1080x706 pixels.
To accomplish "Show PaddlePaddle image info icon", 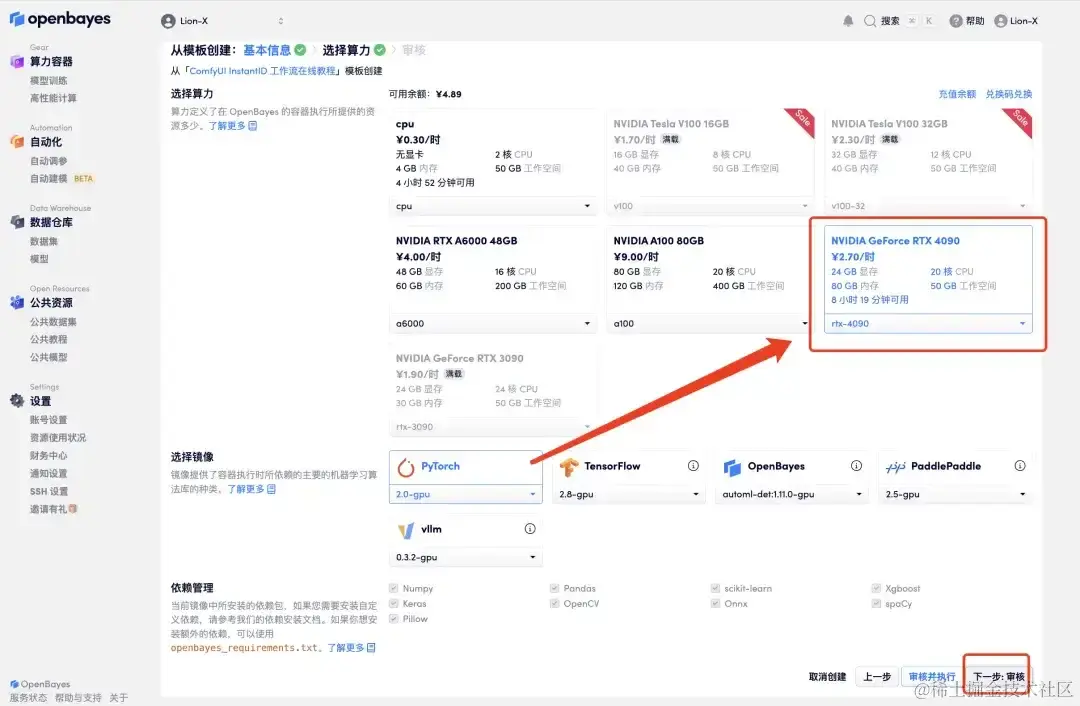I will (x=1019, y=466).
